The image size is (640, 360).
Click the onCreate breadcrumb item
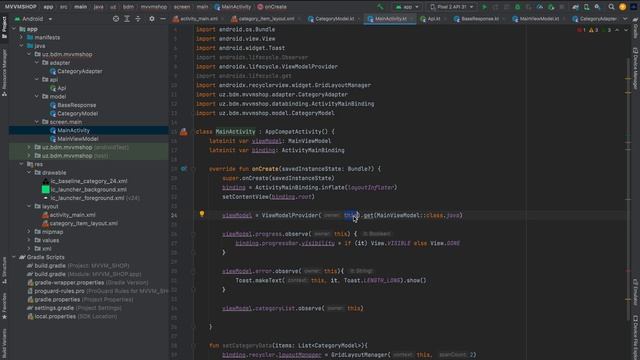pyautogui.click(x=272, y=7)
